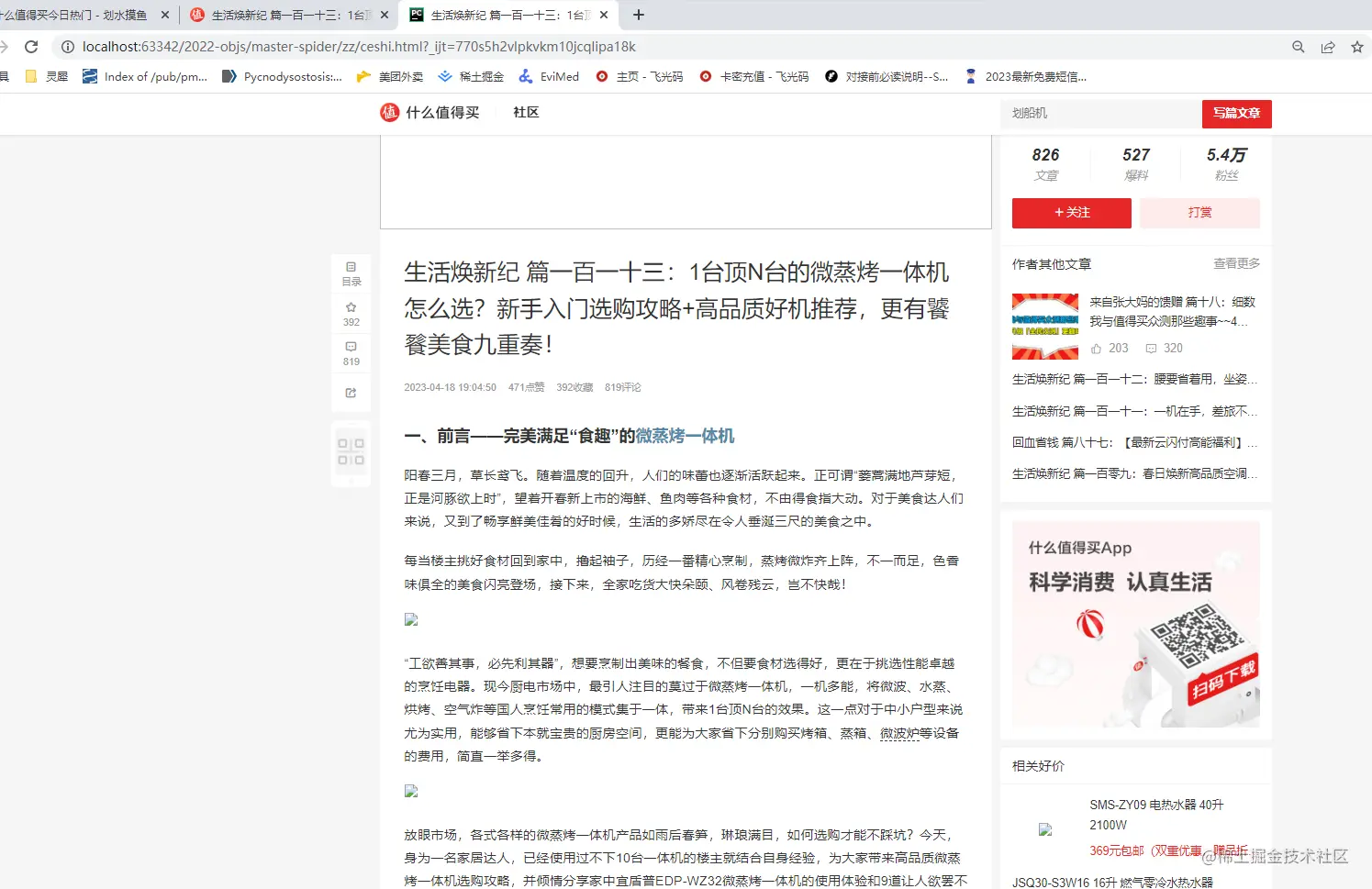Switch to the 什么值得买今日热门 - 划水摸鱼 tab
1372x889 pixels.
click(x=83, y=15)
